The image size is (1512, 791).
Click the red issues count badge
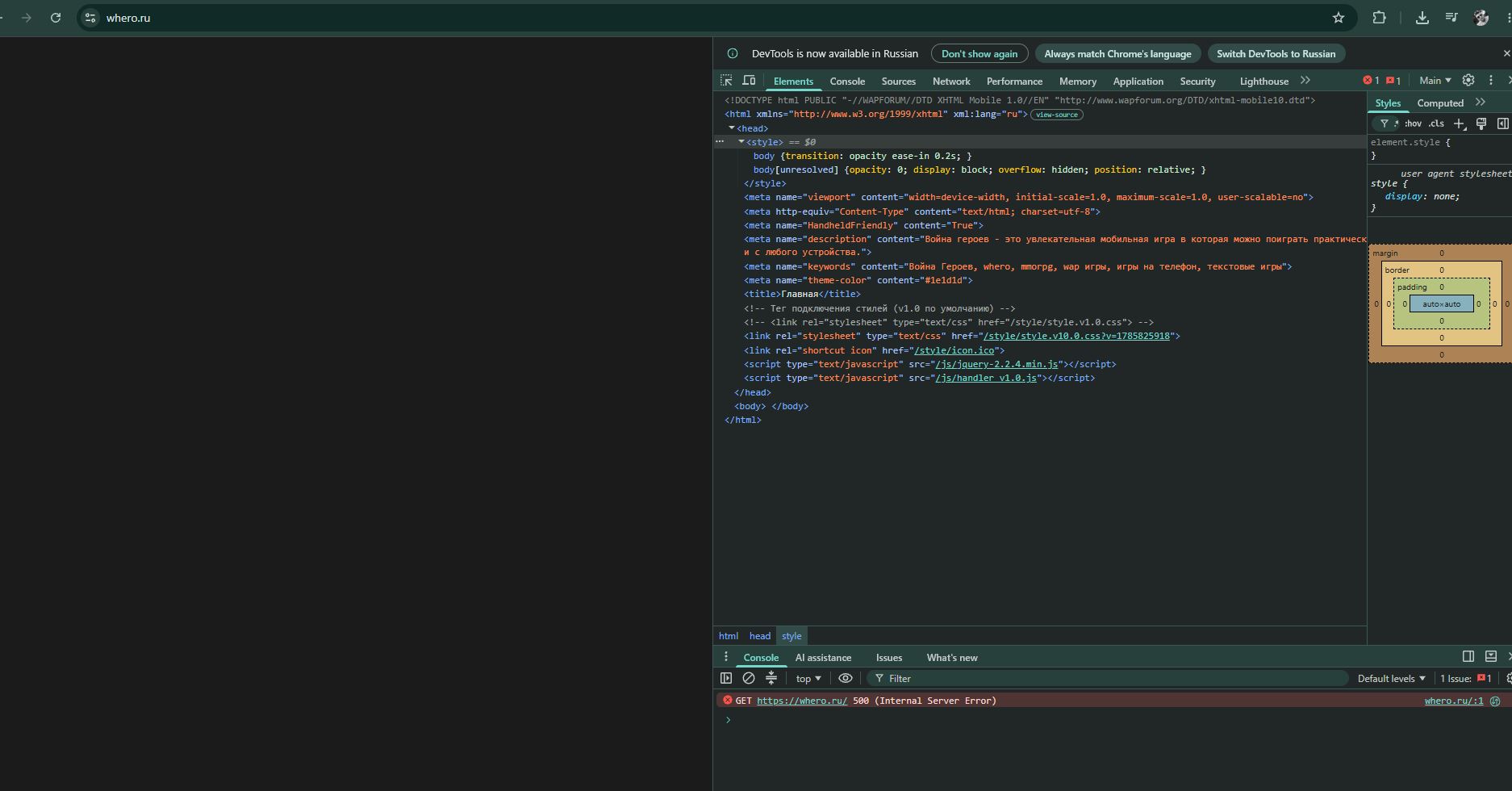click(1393, 80)
